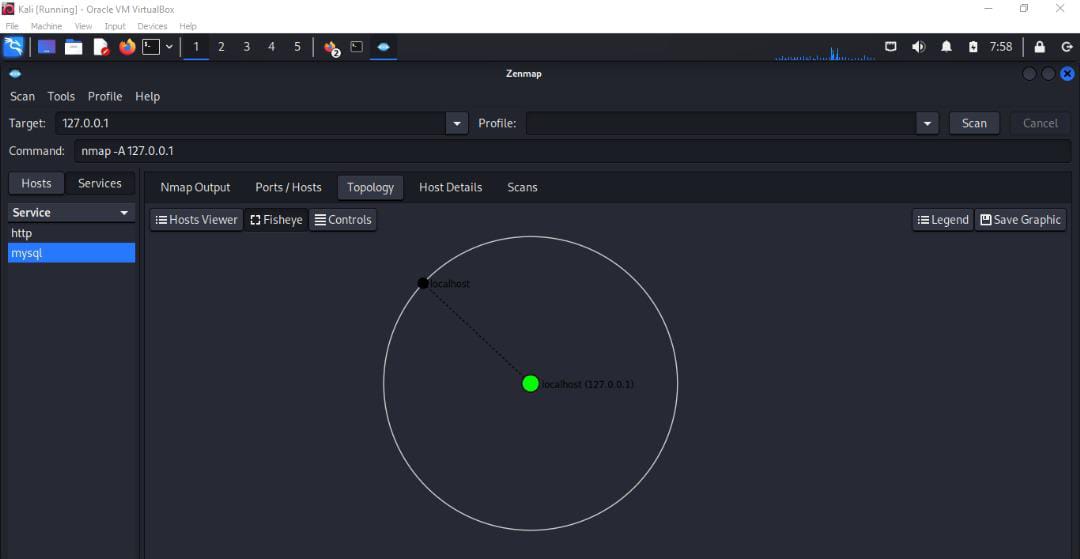Switch to the Services list button
The height and width of the screenshot is (559, 1080).
click(x=100, y=183)
